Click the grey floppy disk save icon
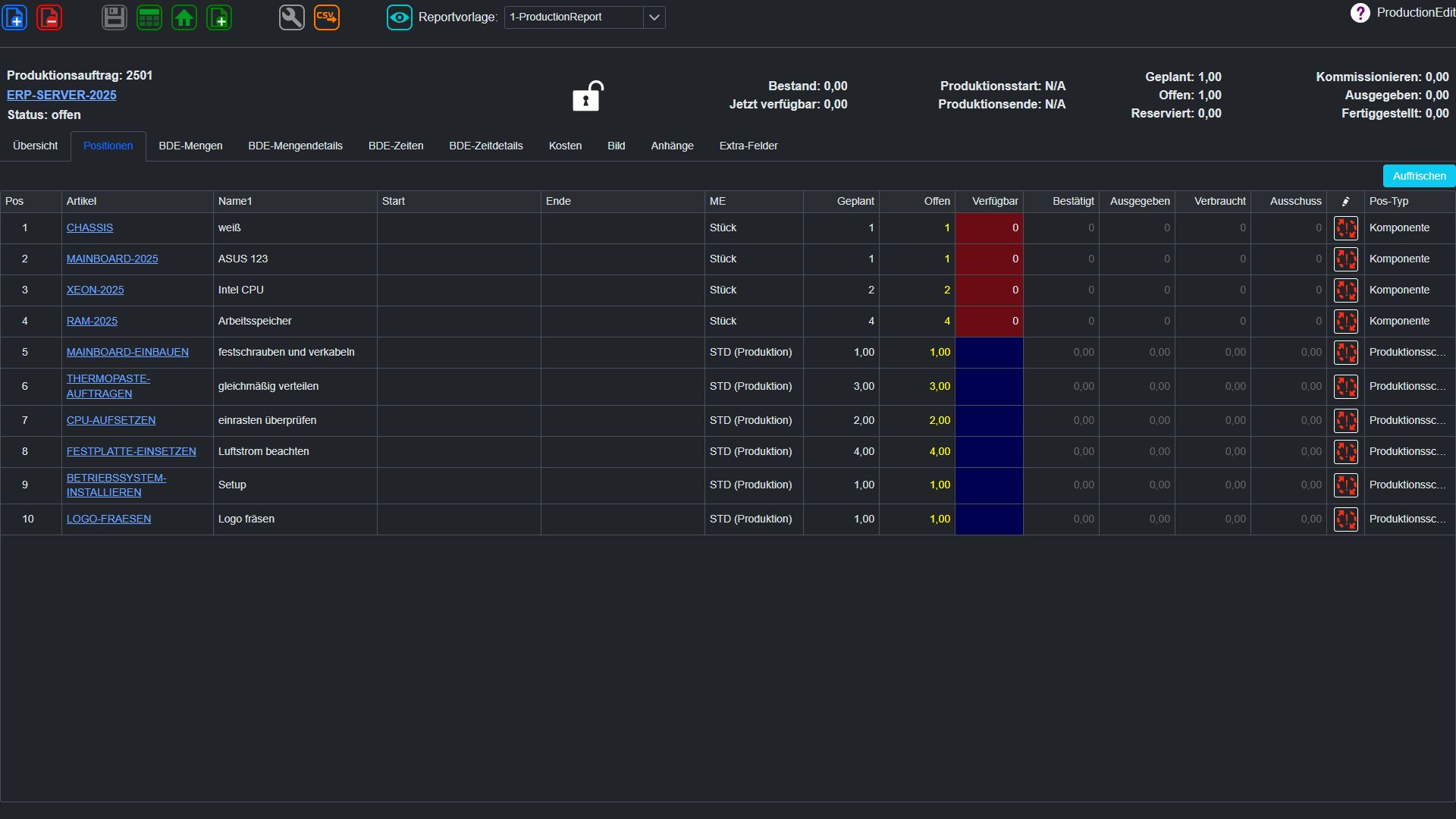 point(115,17)
